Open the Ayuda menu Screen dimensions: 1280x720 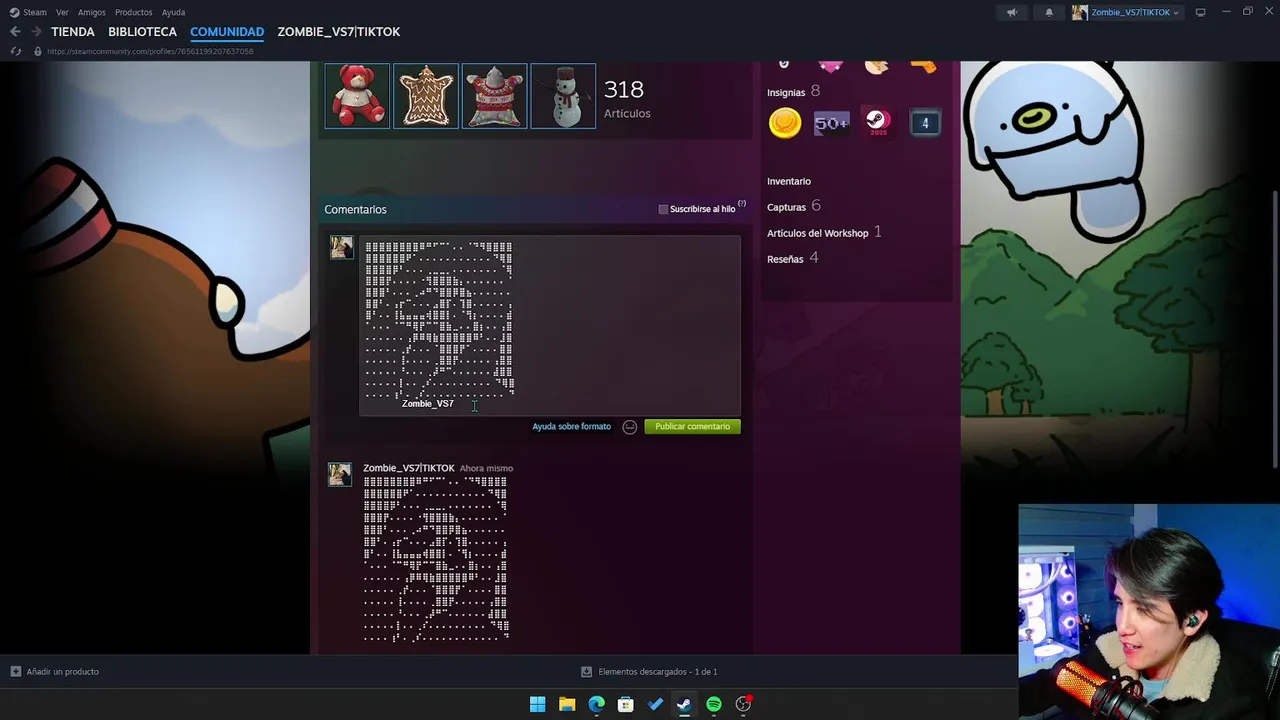173,12
